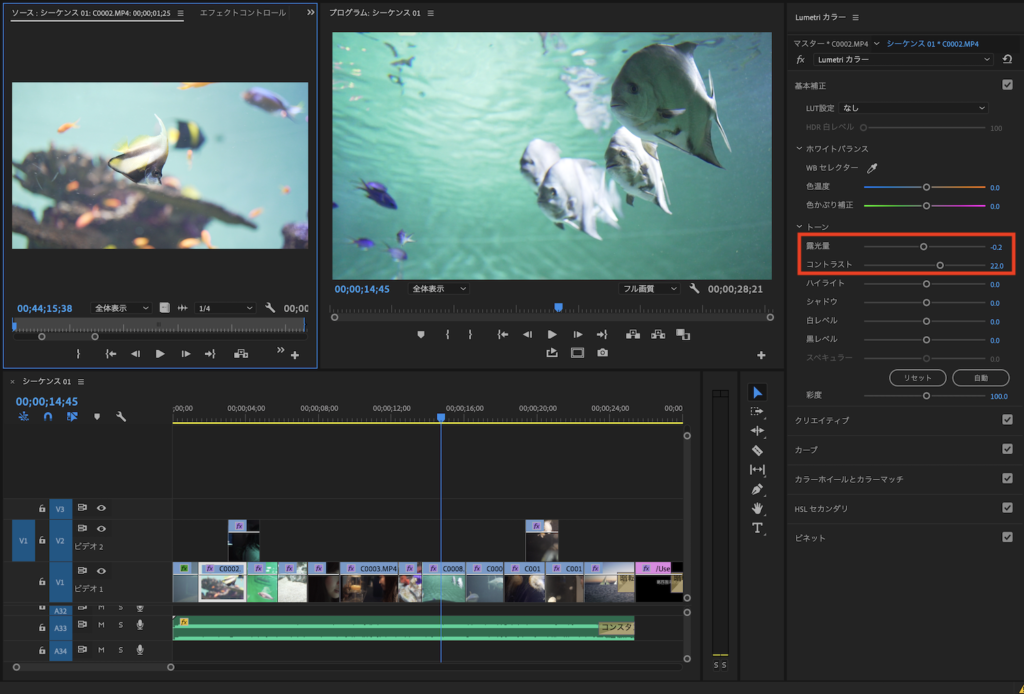Image resolution: width=1024 pixels, height=694 pixels.
Task: Click the Export Frame camera icon
Action: click(602, 353)
